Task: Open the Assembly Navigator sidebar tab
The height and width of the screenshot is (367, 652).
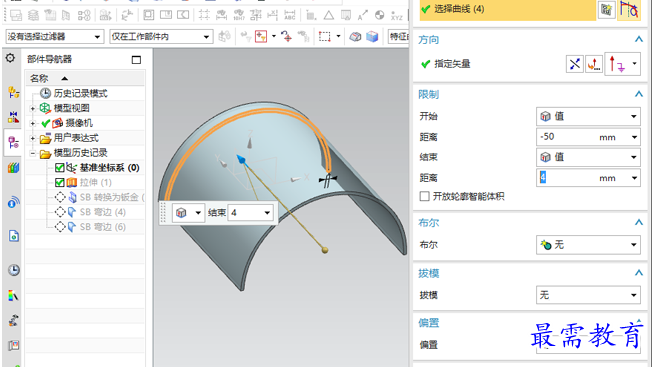Action: (13, 92)
